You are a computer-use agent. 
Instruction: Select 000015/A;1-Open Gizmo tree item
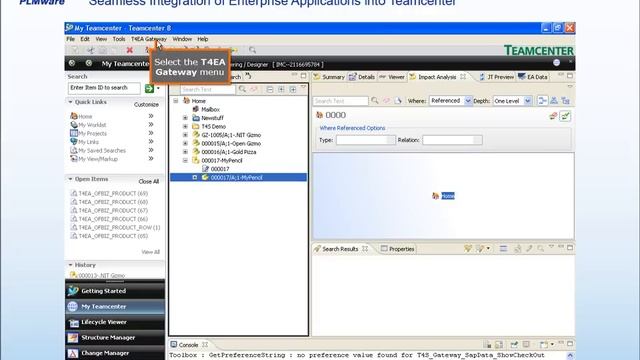[x=231, y=144]
